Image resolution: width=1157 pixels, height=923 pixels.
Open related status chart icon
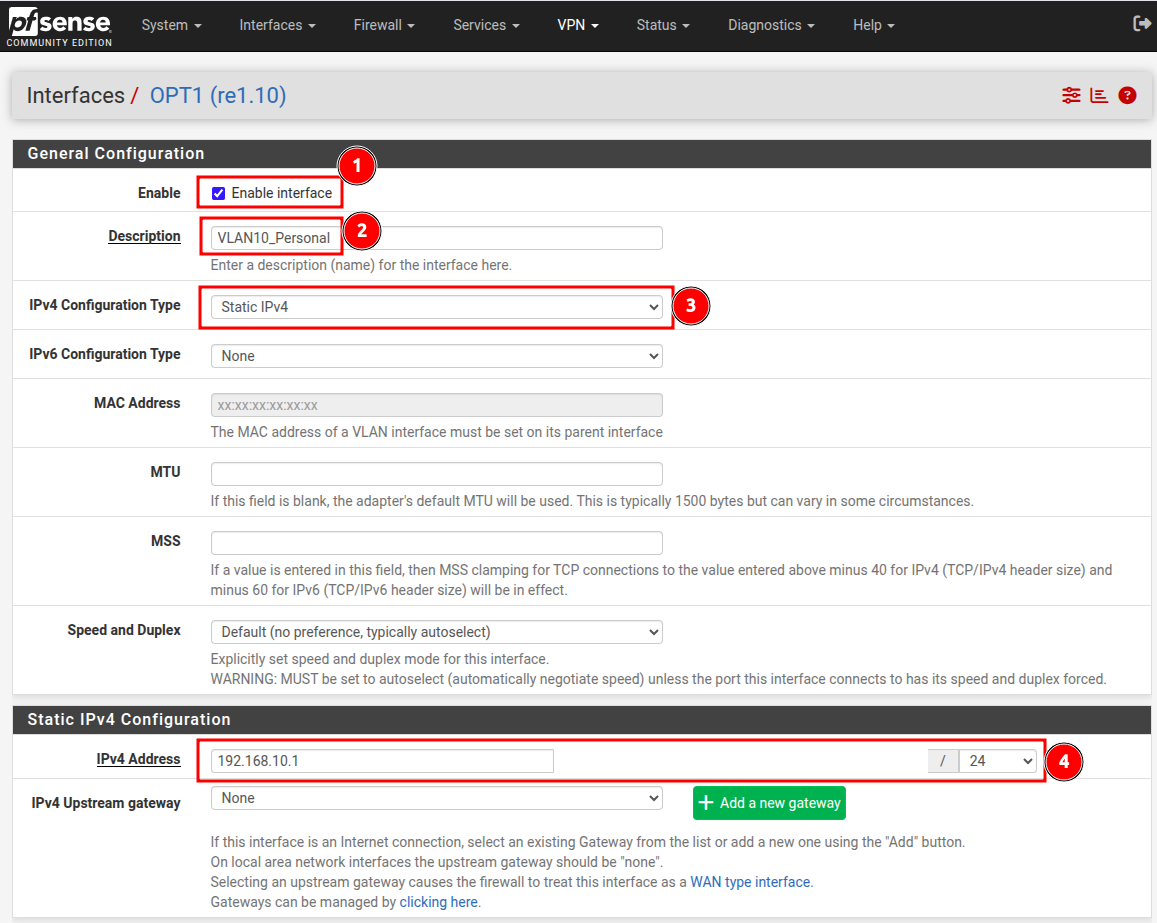1099,95
